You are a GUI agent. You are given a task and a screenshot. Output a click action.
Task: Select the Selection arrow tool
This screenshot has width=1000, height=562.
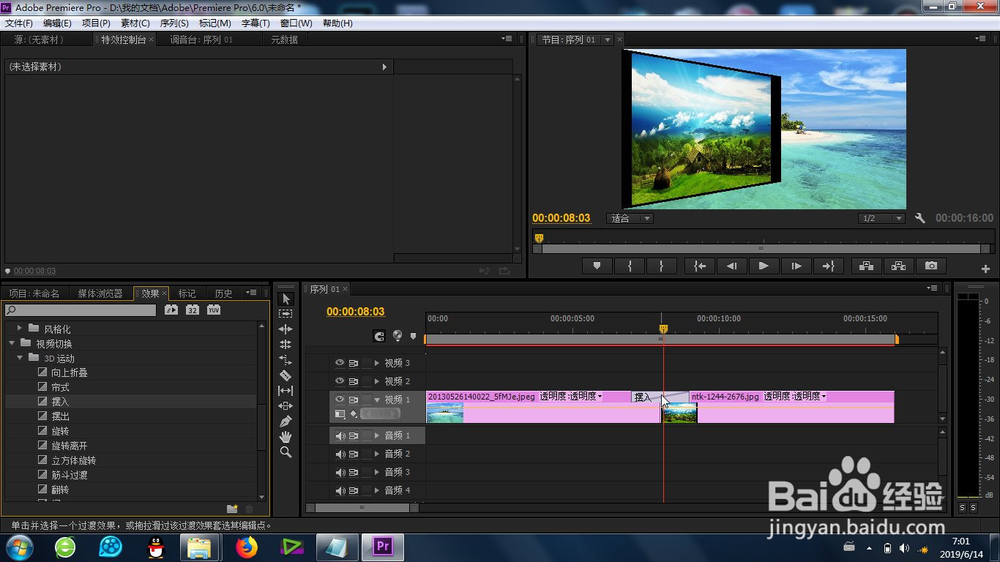coord(286,299)
